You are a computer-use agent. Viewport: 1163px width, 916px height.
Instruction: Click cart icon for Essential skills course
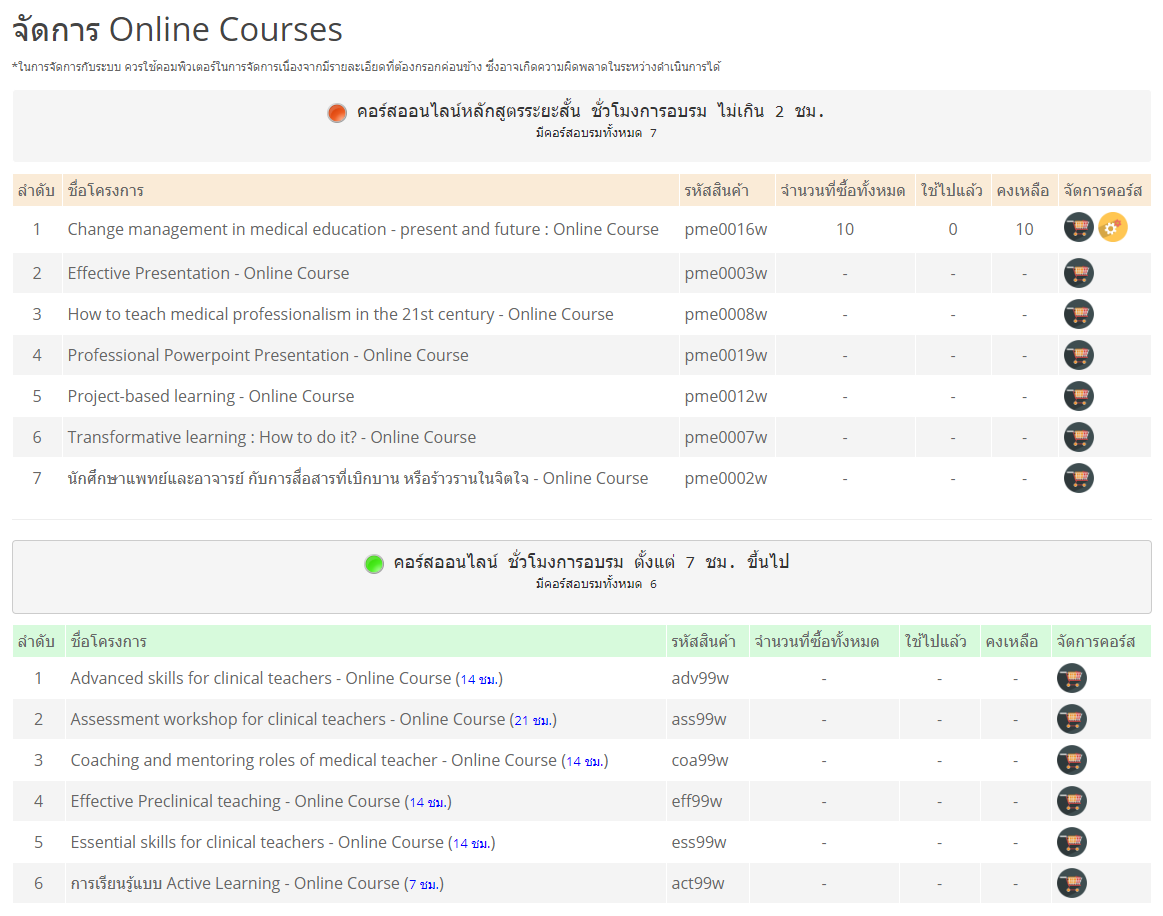pyautogui.click(x=1071, y=842)
